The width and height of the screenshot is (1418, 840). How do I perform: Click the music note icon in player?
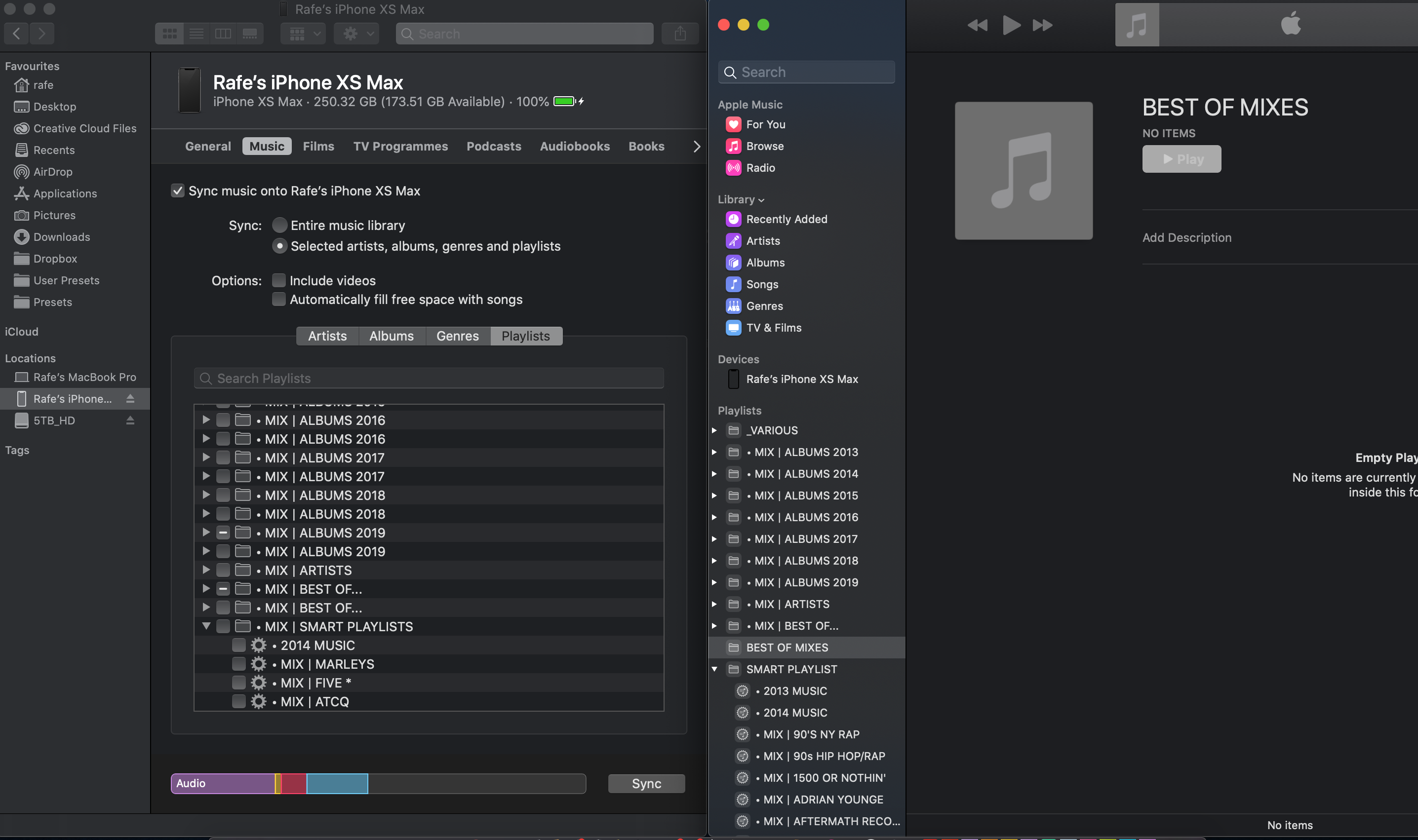tap(1137, 25)
